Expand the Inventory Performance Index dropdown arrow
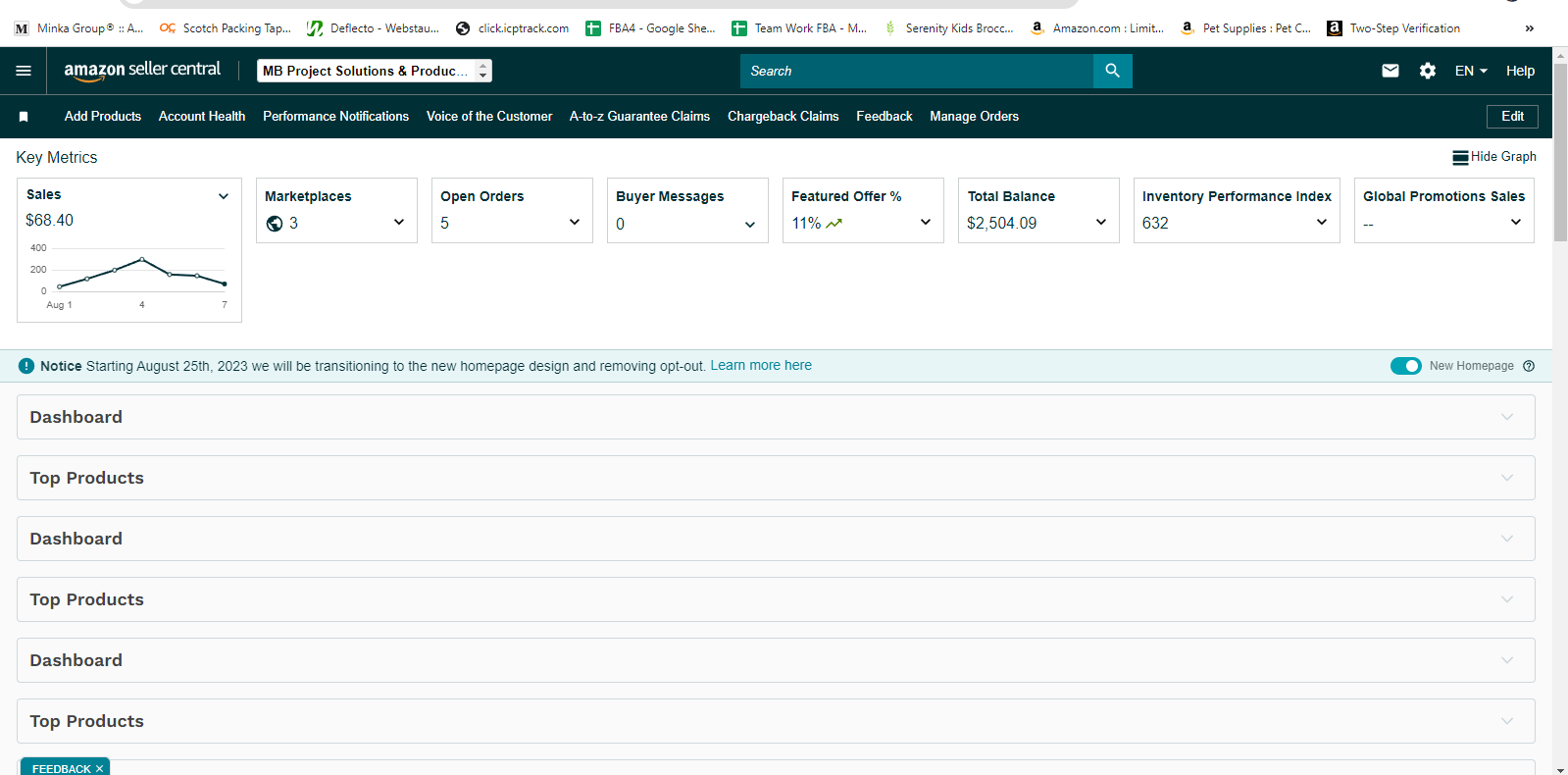 [1322, 222]
